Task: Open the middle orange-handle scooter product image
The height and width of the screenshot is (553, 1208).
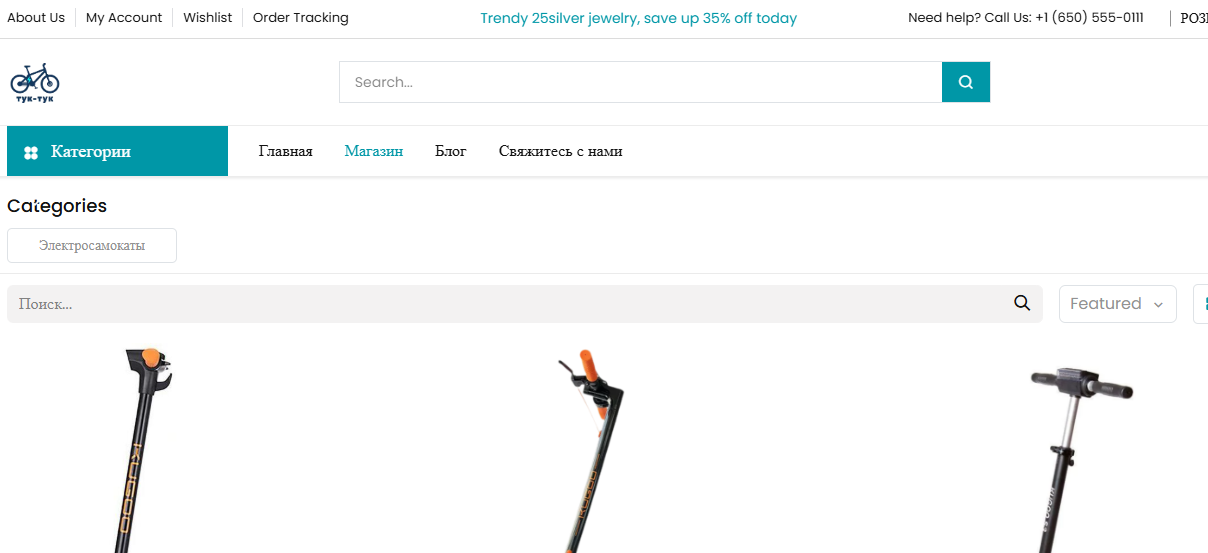Action: click(x=590, y=450)
